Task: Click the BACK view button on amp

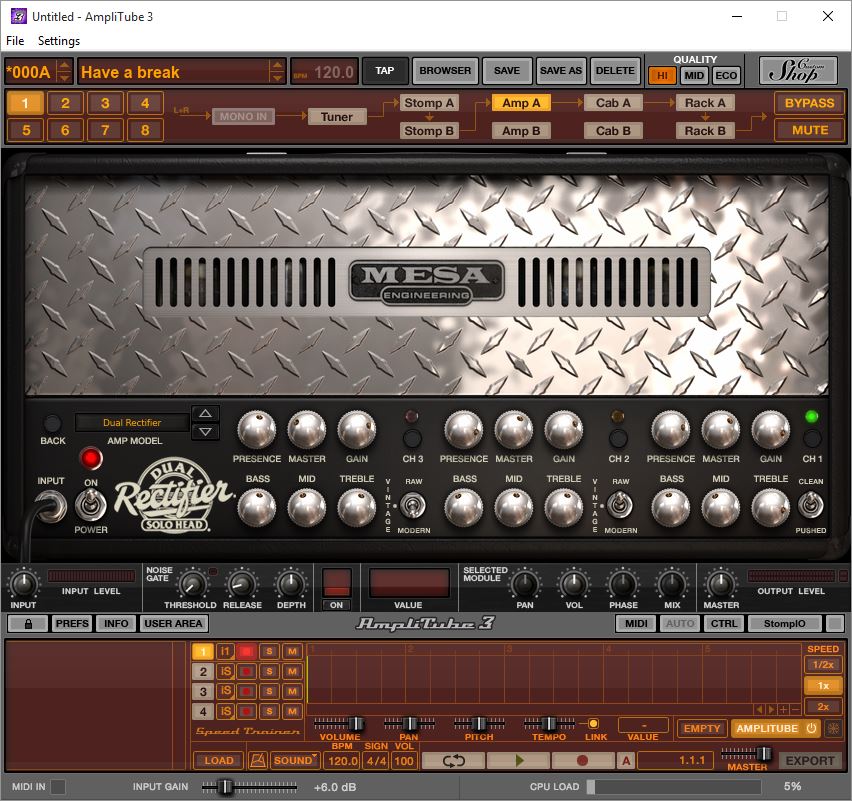Action: (52, 423)
